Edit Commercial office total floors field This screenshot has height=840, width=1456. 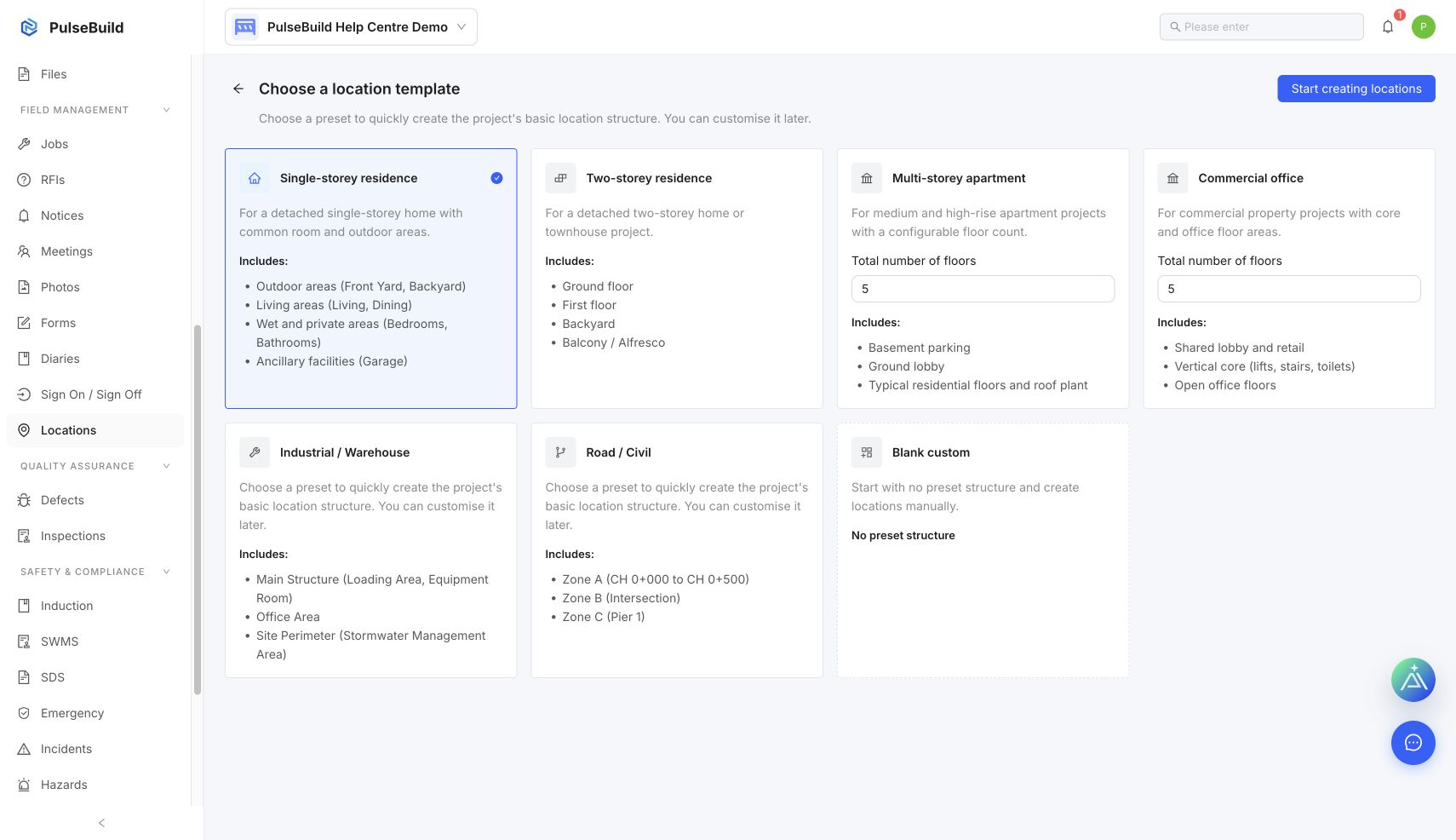tap(1289, 289)
